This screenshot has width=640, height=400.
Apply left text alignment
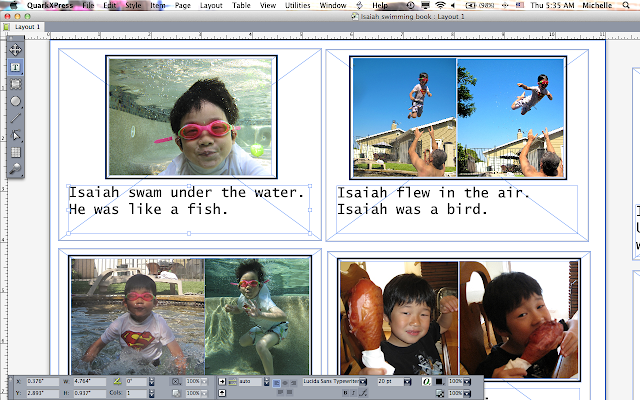(x=276, y=383)
